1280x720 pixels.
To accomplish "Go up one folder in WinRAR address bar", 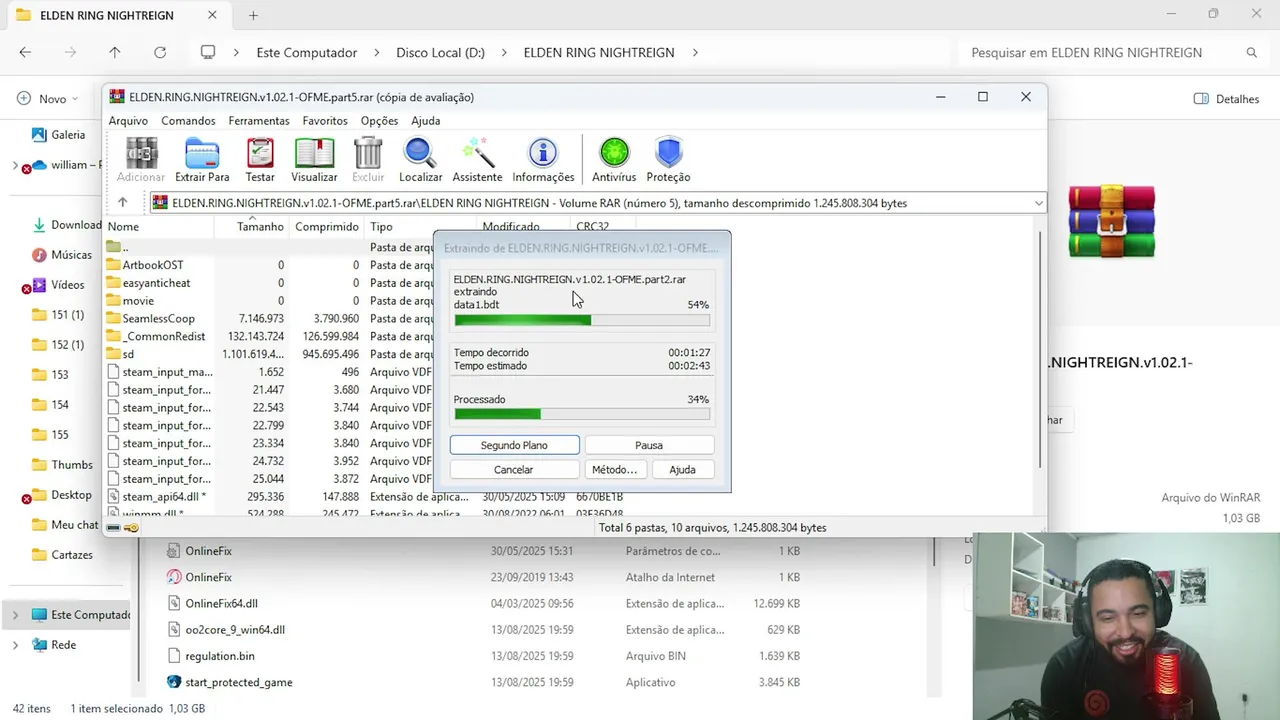I will (x=122, y=202).
